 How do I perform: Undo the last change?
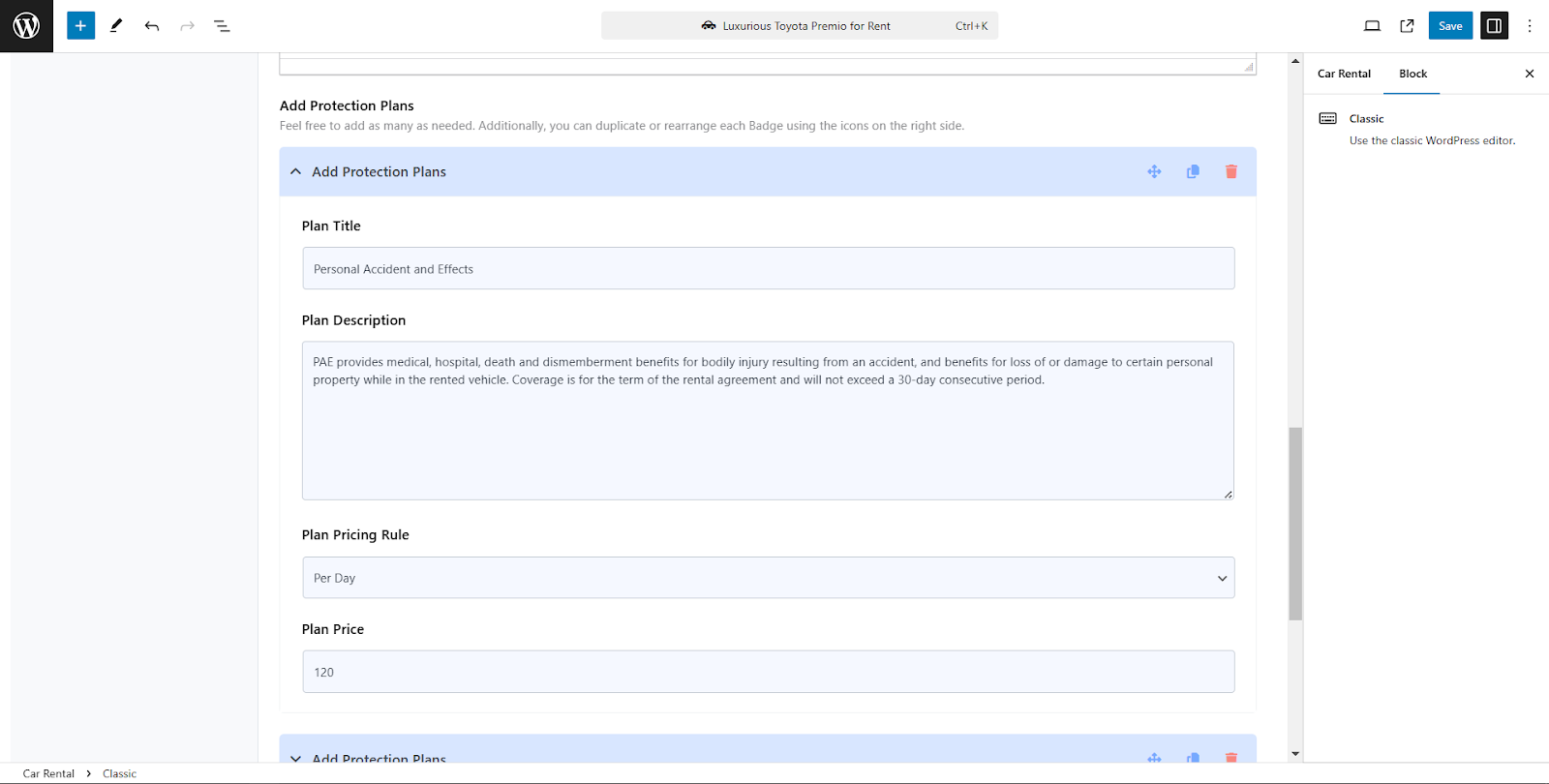(x=152, y=26)
